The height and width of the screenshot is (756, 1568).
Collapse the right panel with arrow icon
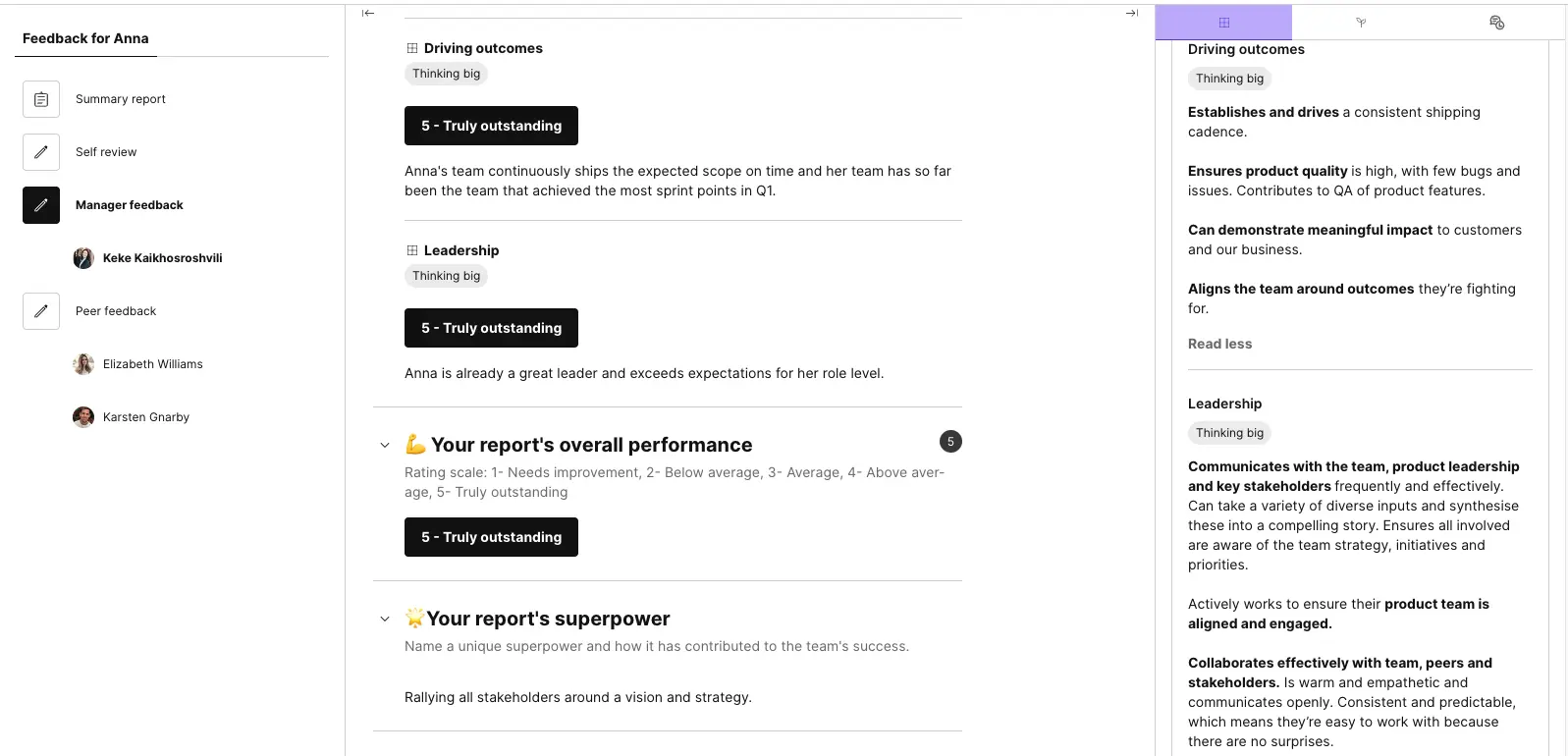[x=1132, y=13]
